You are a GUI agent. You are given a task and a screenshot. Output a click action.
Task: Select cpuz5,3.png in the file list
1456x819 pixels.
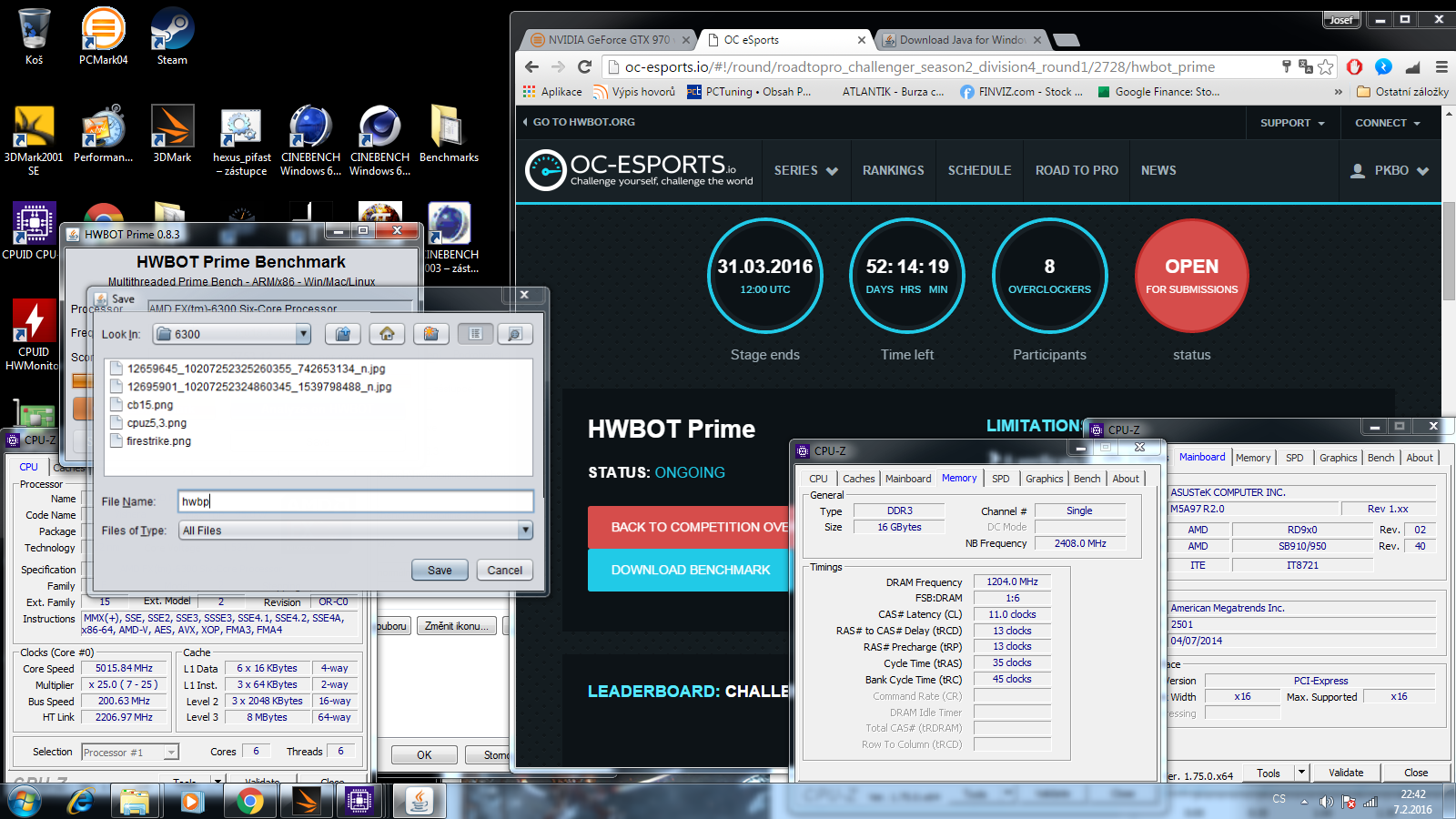tap(157, 423)
